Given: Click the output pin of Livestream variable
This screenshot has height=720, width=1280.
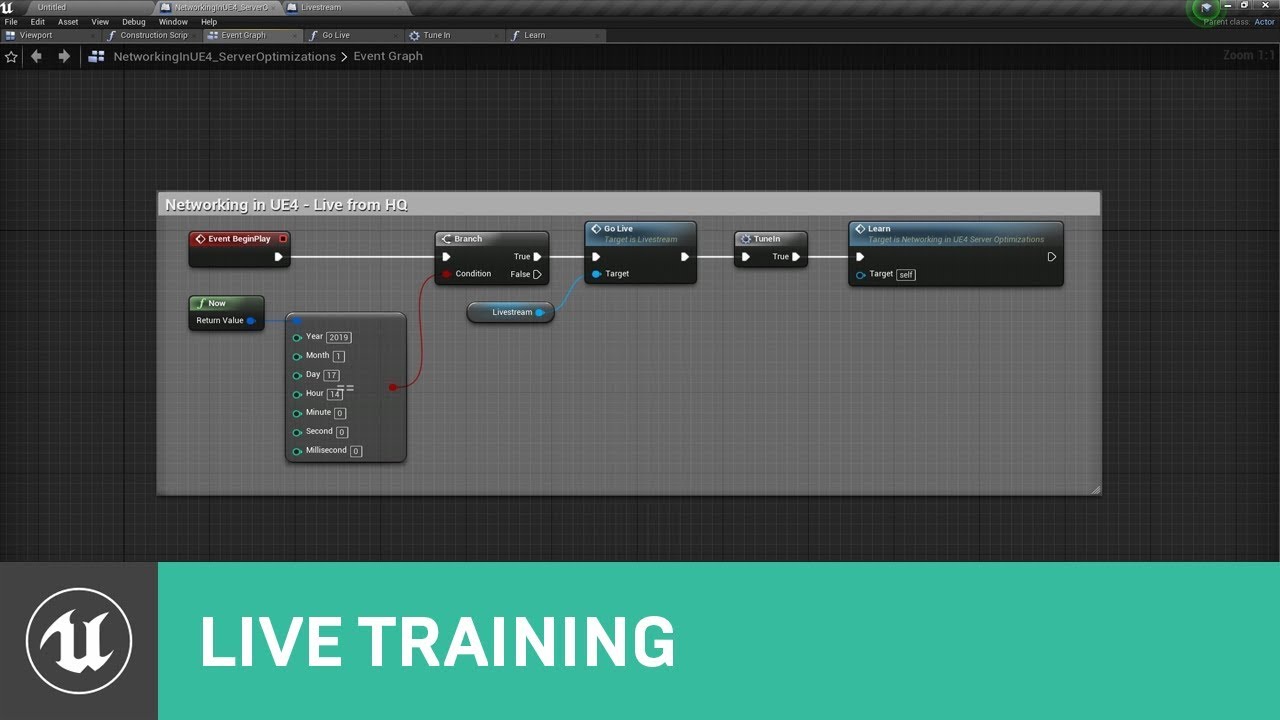Looking at the screenshot, I should [x=540, y=313].
